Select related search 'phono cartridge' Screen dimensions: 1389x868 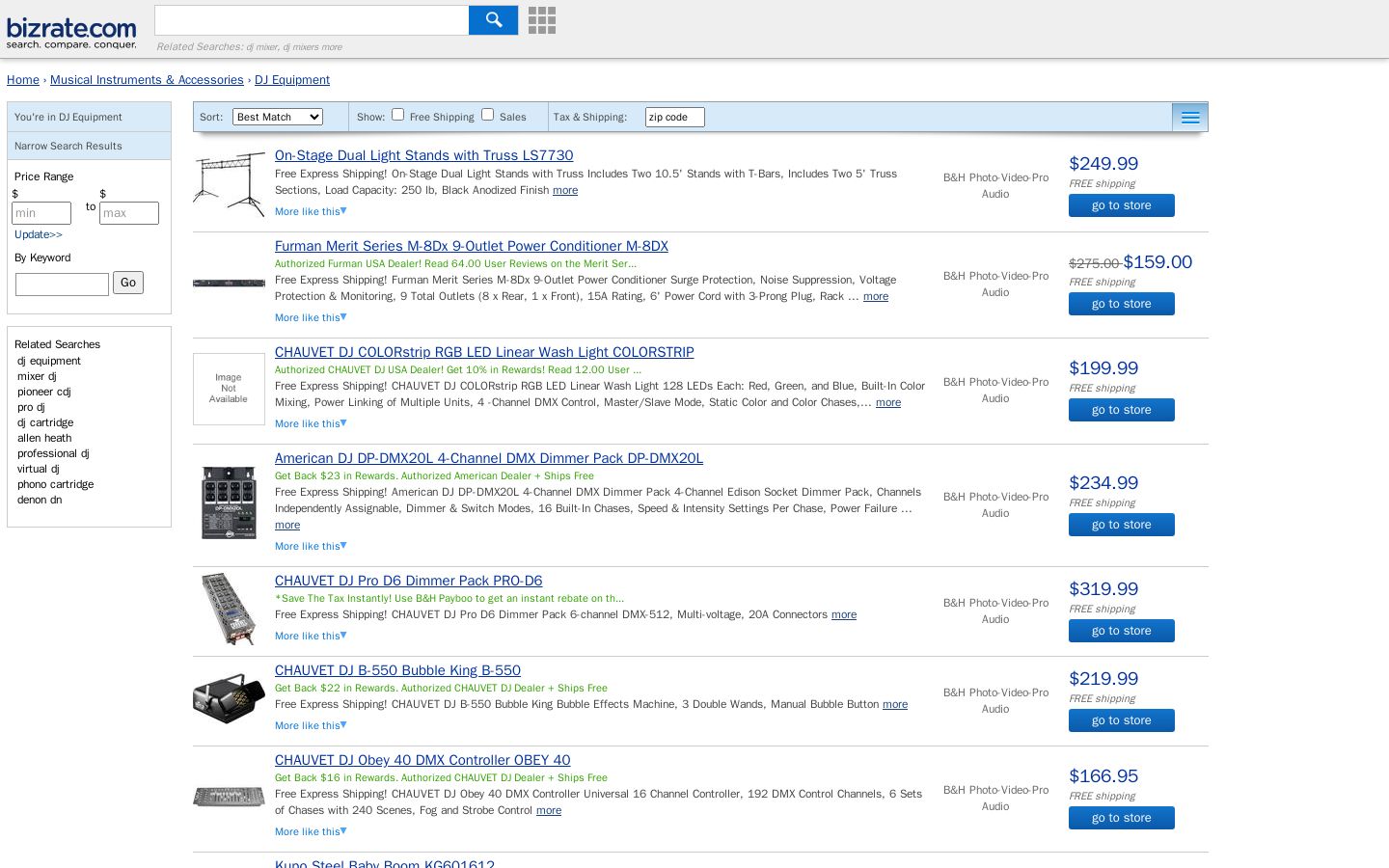point(56,484)
